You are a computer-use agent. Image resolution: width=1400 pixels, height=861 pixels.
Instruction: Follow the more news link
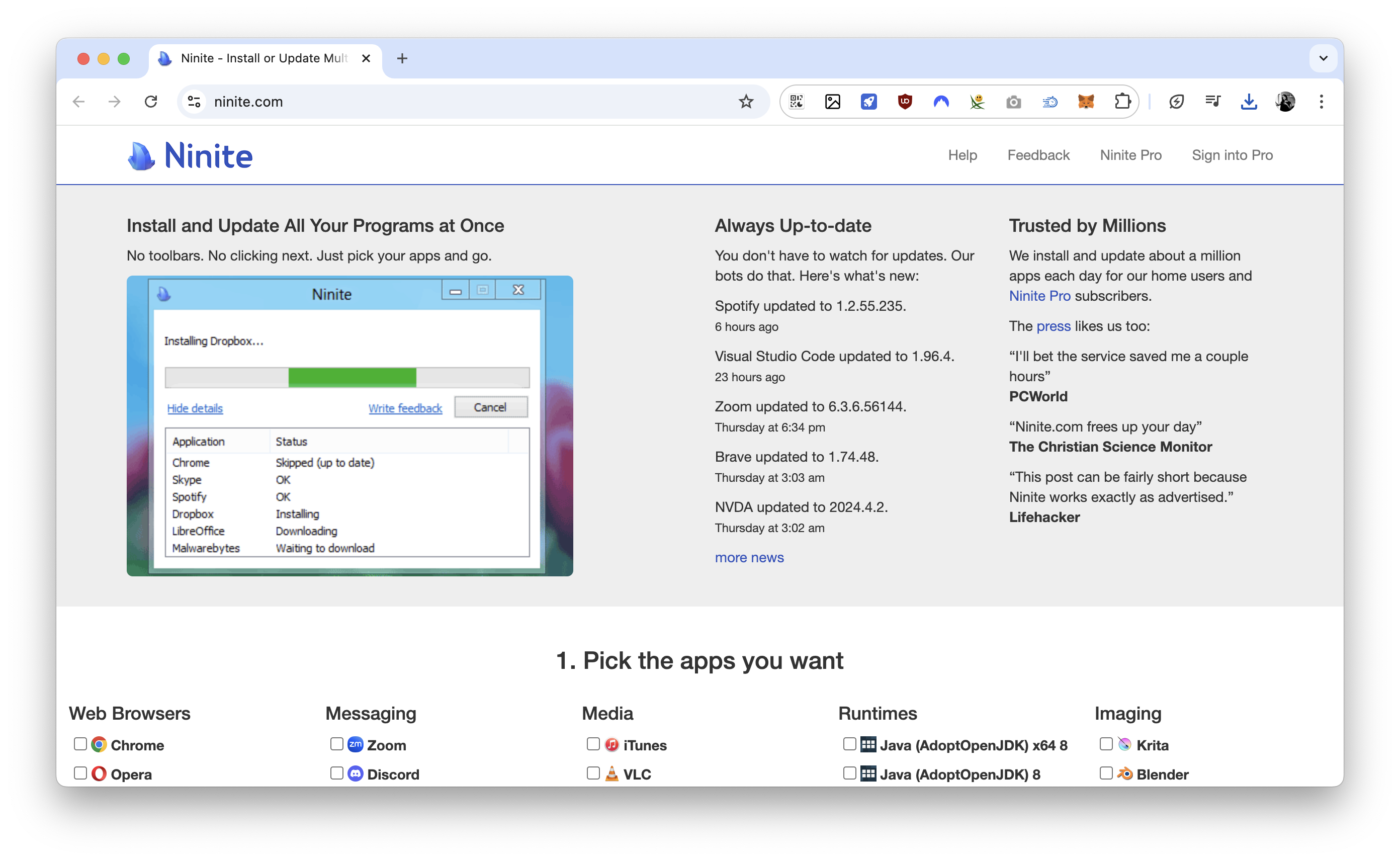point(749,557)
